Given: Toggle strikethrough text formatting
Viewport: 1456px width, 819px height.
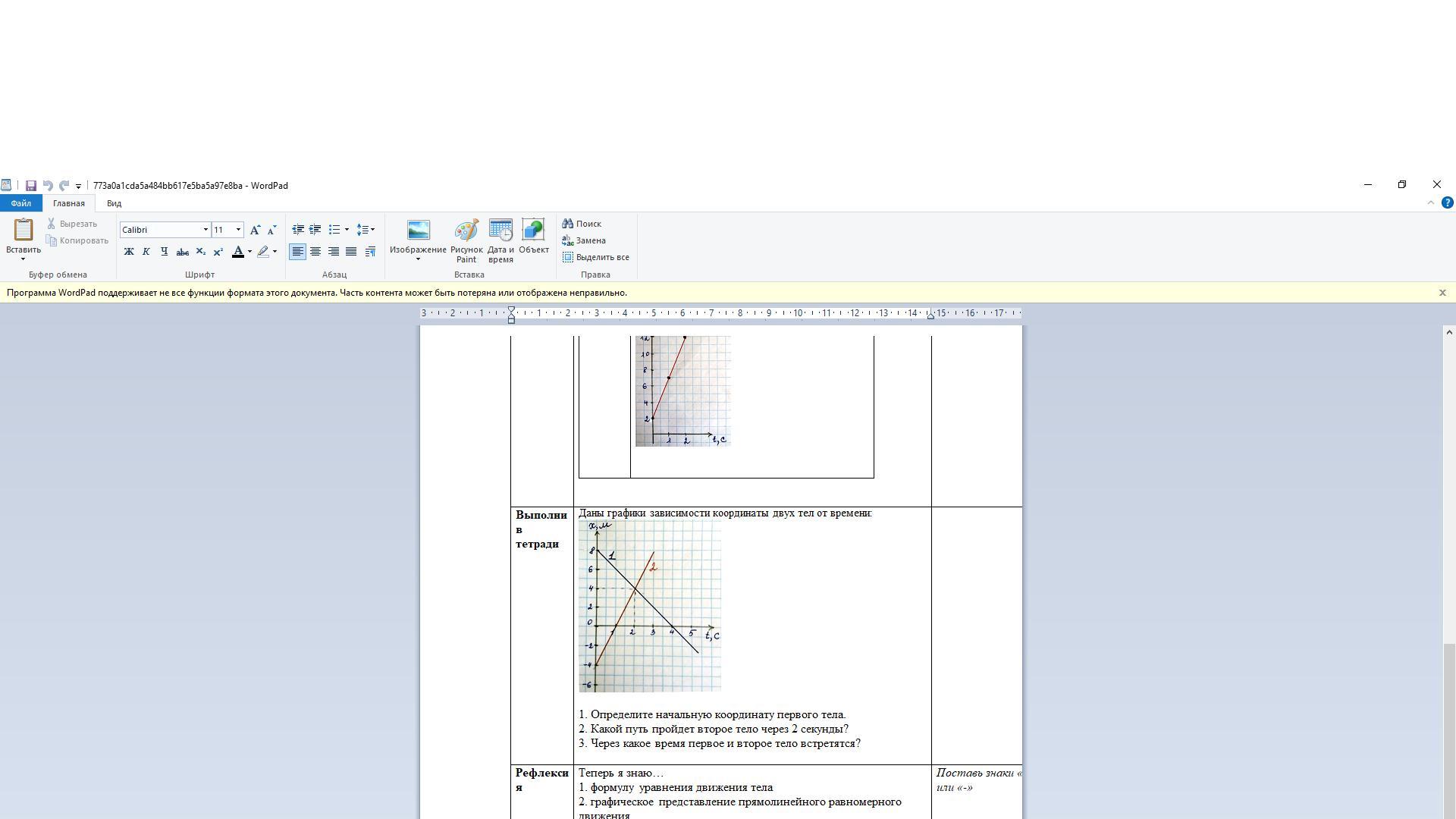Looking at the screenshot, I should coord(182,252).
